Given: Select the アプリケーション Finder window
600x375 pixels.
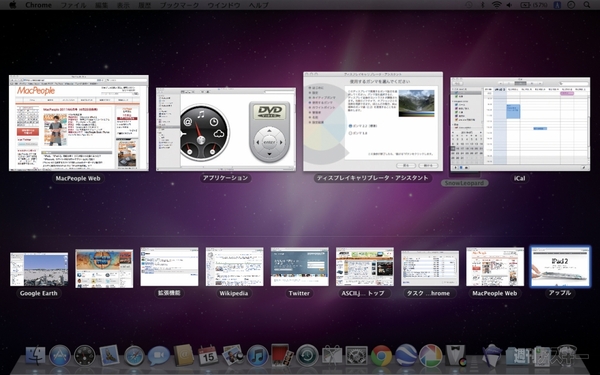Looking at the screenshot, I should tap(226, 129).
